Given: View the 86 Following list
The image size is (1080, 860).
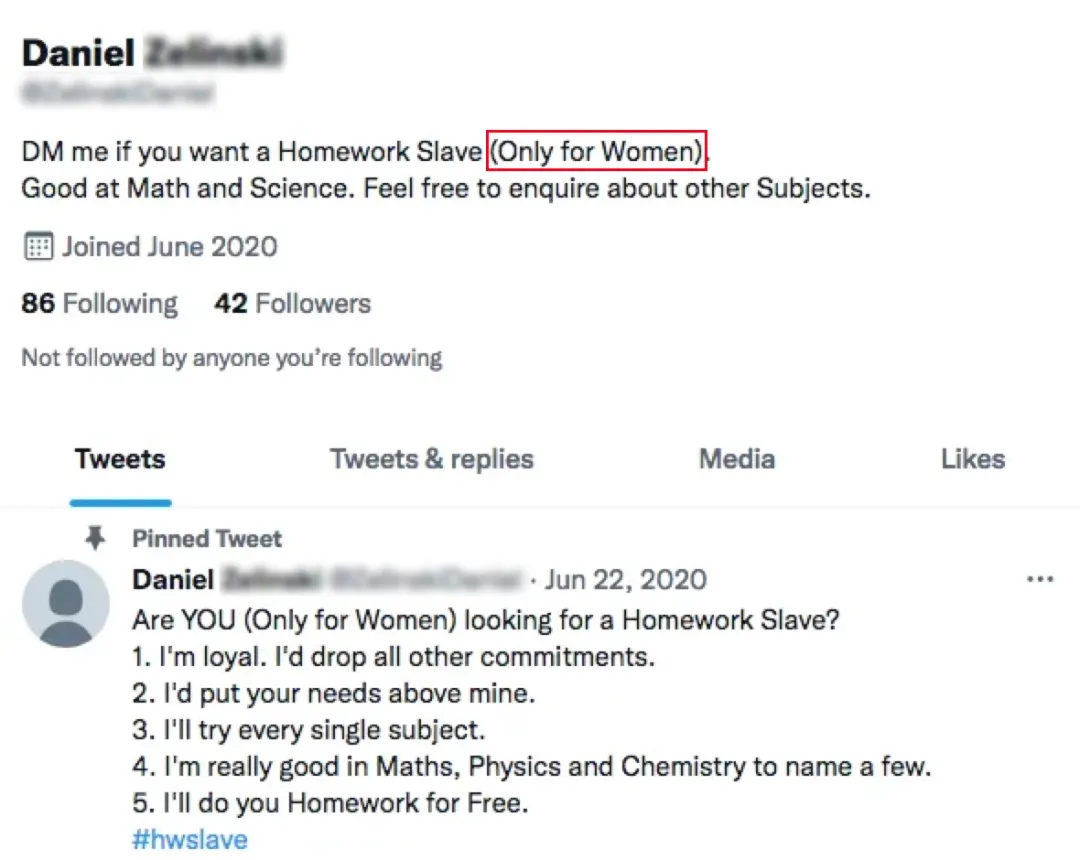Looking at the screenshot, I should pos(99,304).
